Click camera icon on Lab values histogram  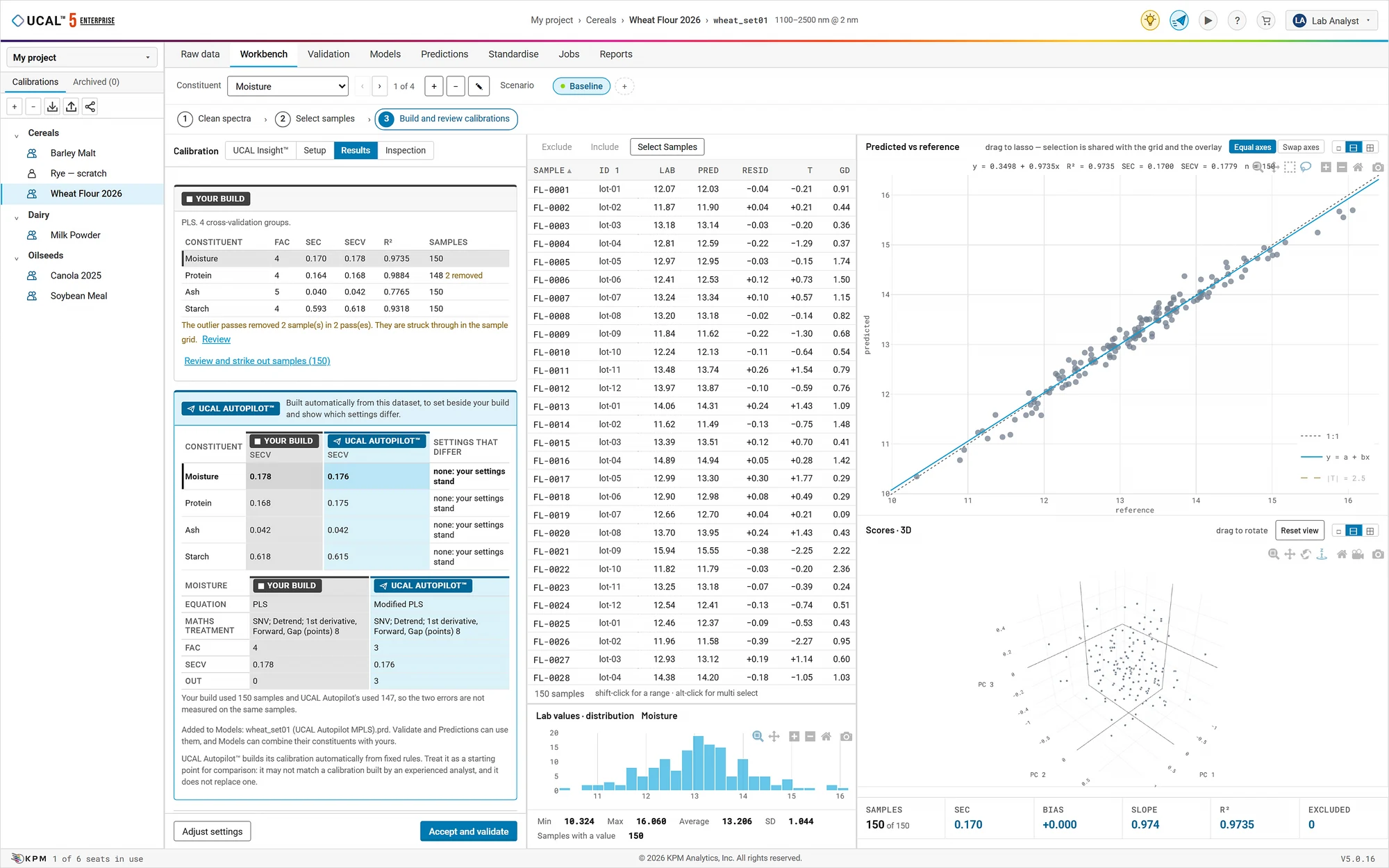tap(846, 736)
